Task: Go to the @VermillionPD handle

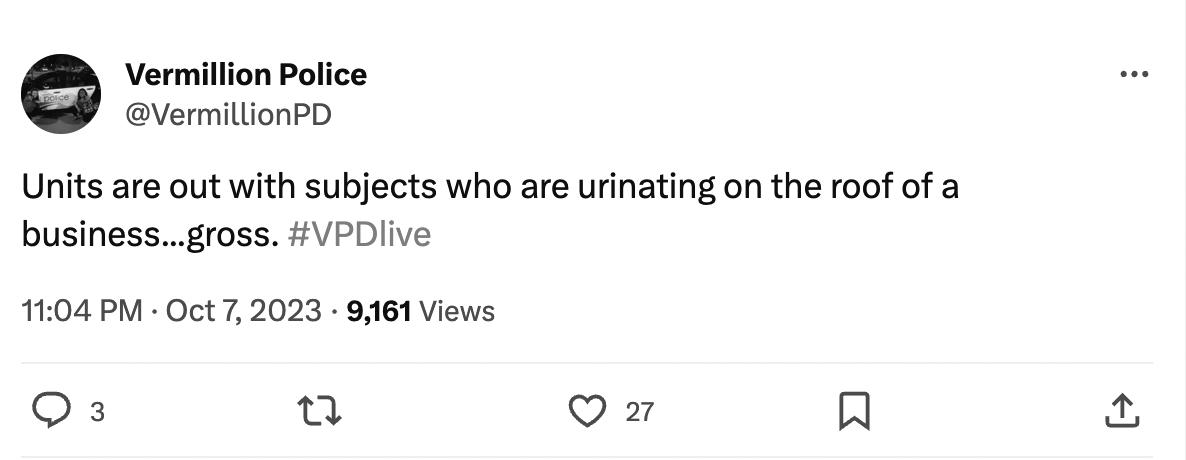Action: 228,115
